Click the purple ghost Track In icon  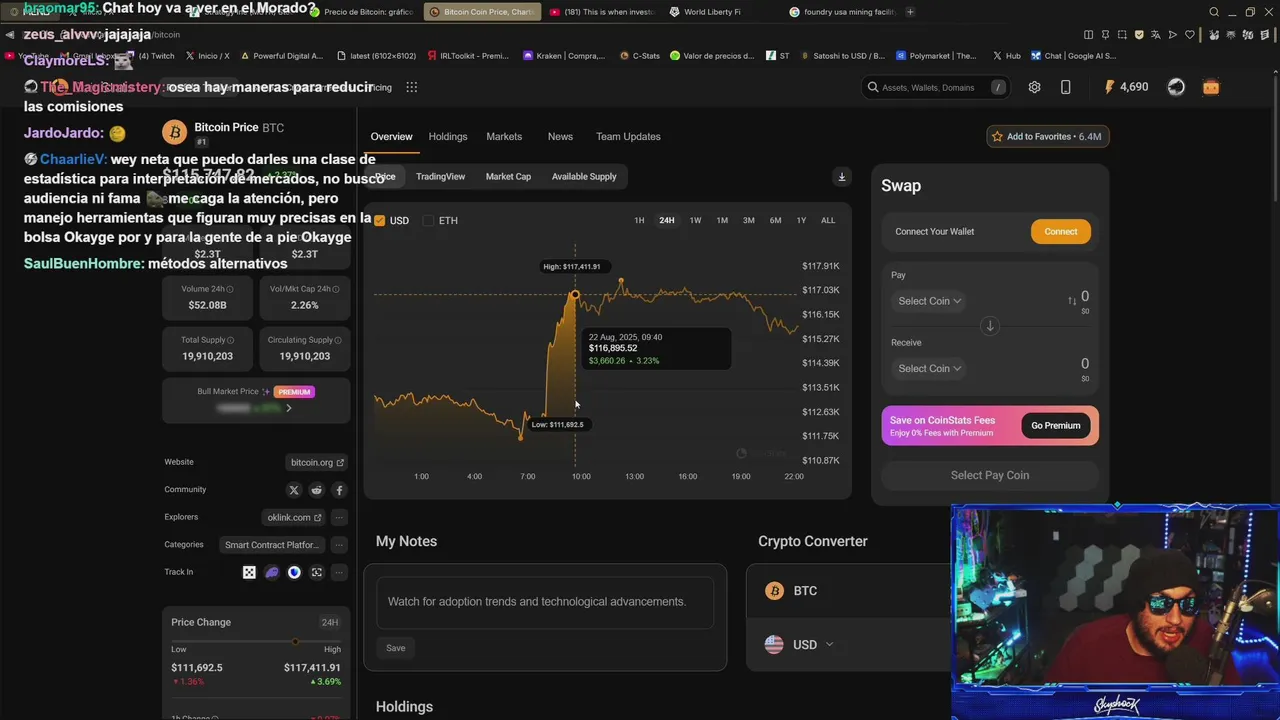point(272,572)
